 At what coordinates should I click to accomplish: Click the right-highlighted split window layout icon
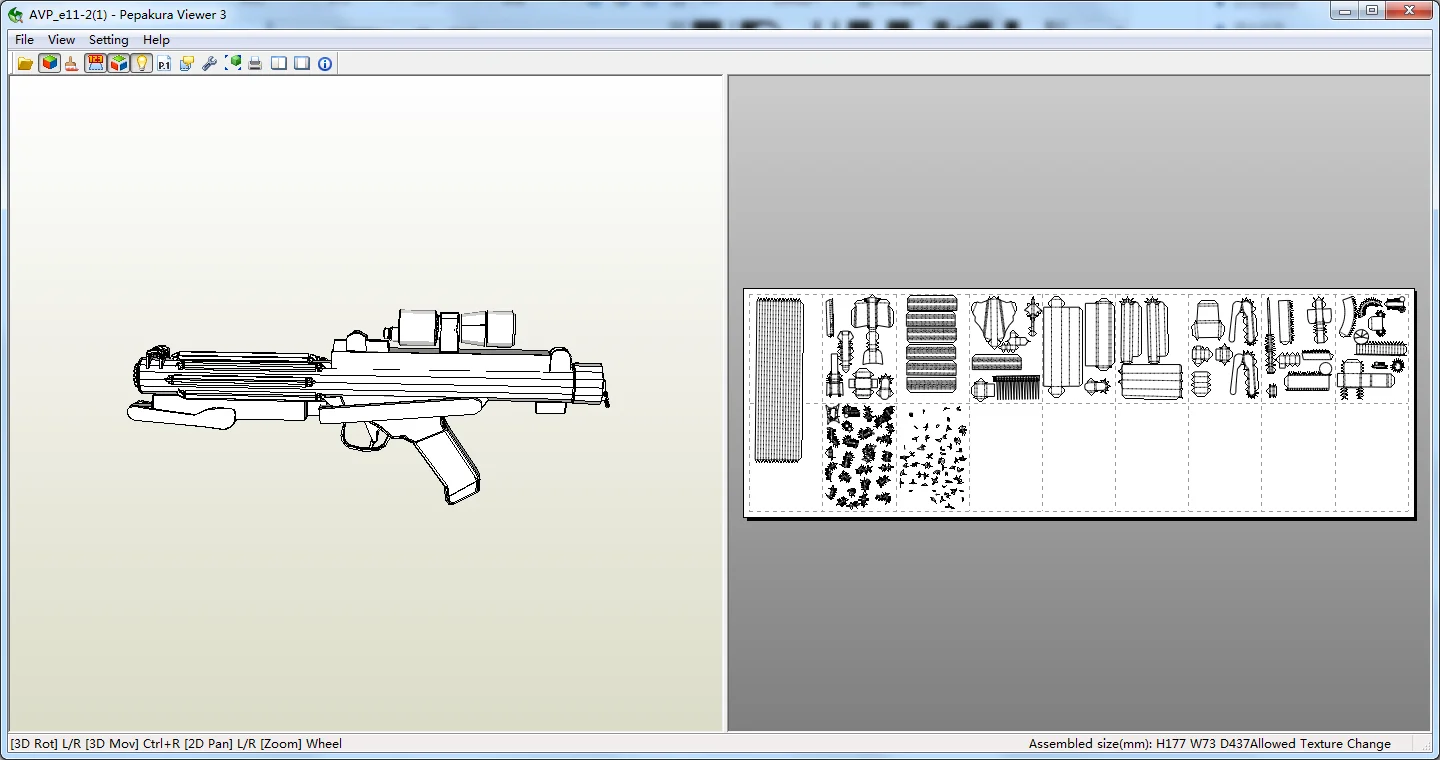302,64
